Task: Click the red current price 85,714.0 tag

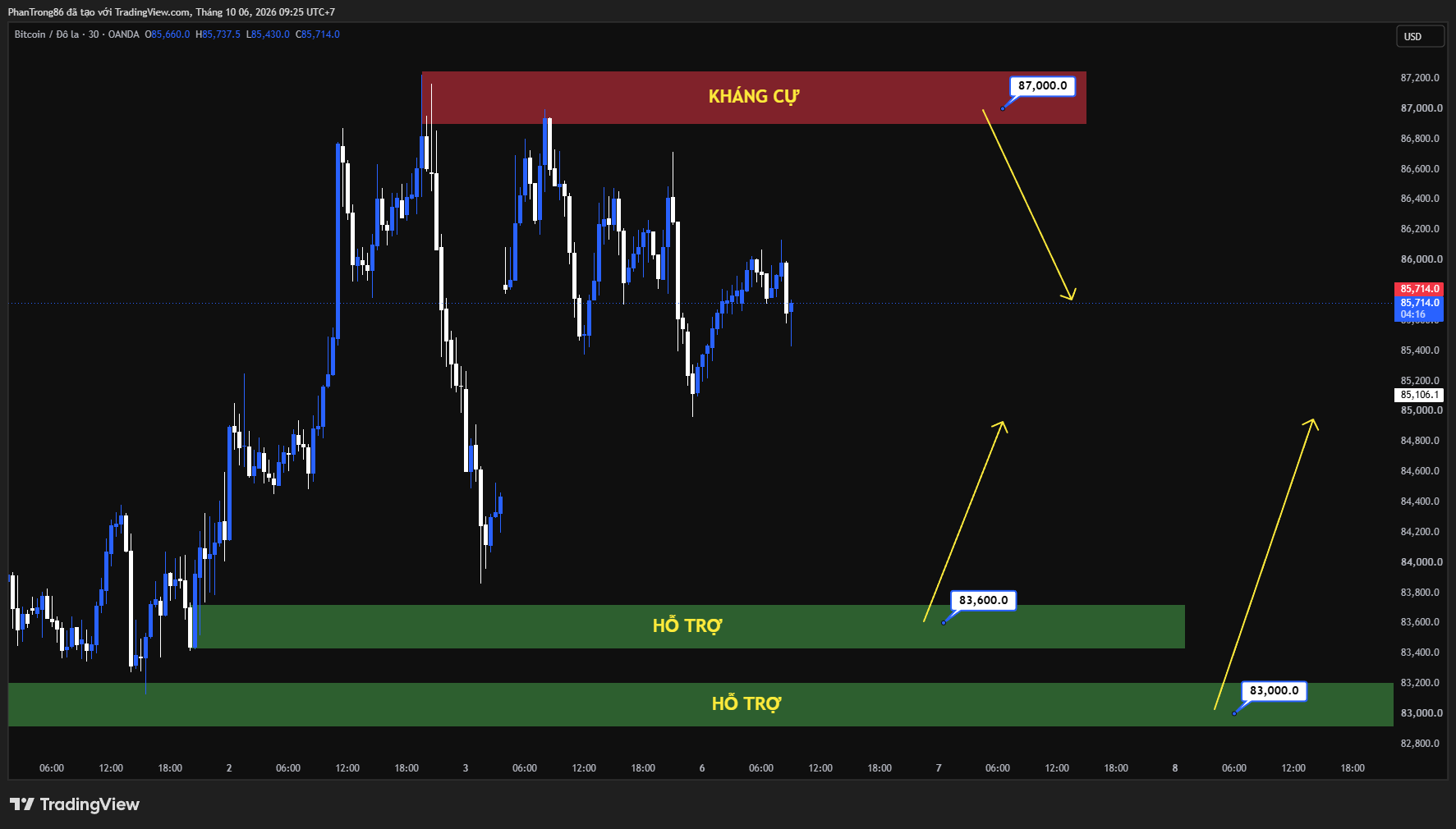Action: click(x=1419, y=289)
